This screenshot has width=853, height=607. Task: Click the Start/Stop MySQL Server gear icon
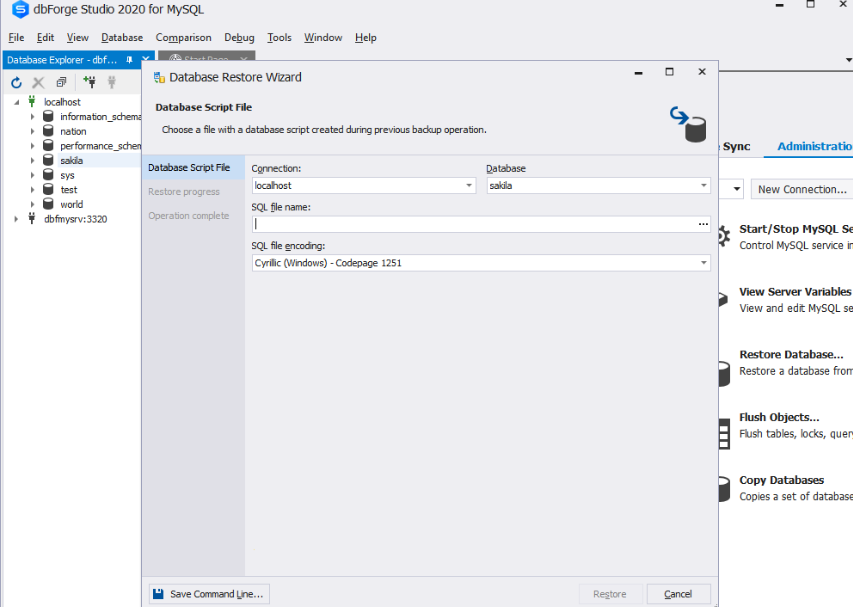pos(723,237)
